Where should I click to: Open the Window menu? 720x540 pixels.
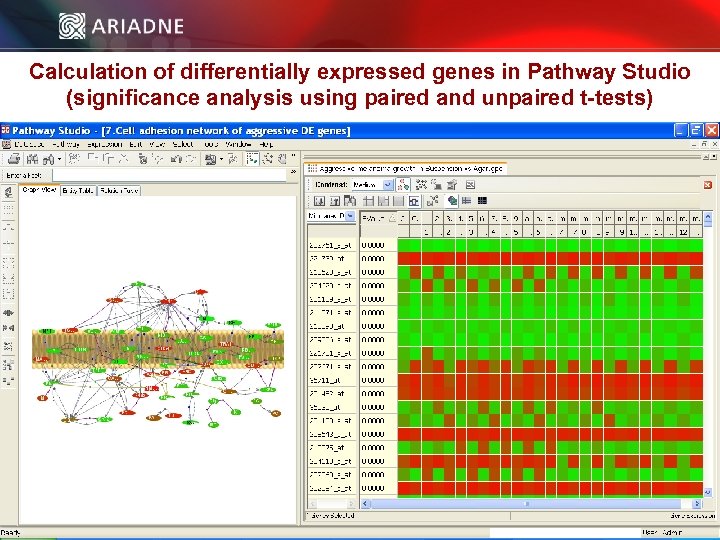pos(238,144)
